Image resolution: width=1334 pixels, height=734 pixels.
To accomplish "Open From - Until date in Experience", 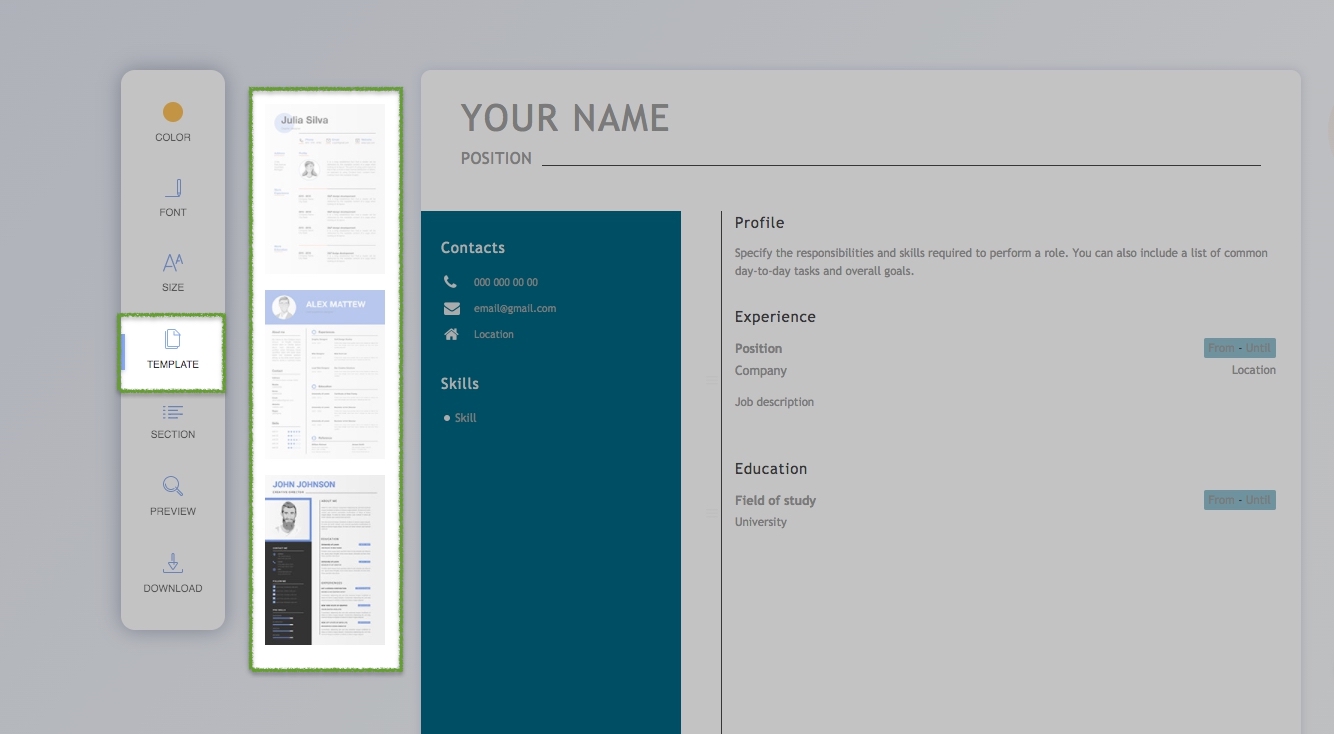I will [1240, 348].
